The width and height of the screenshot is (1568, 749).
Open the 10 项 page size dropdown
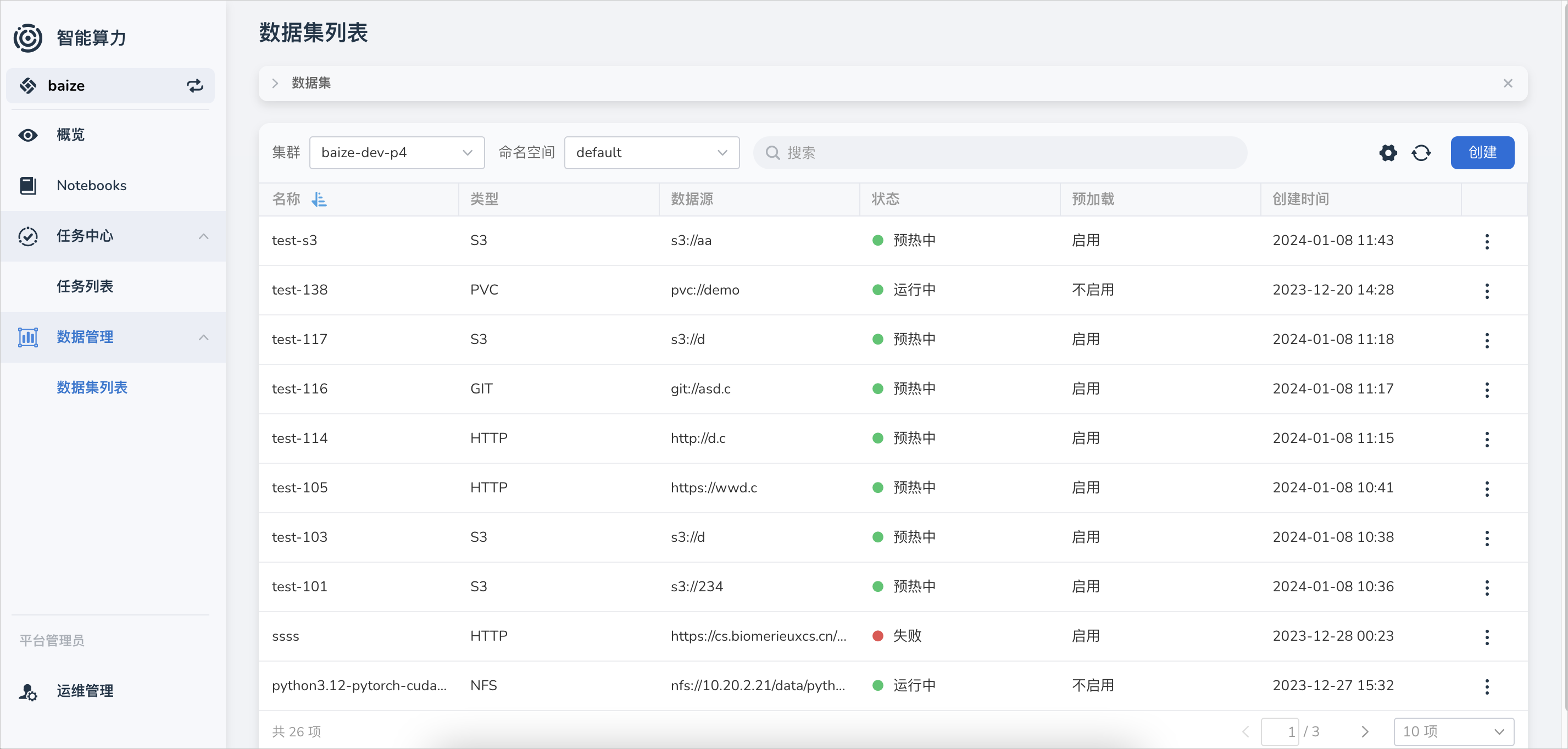1454,731
